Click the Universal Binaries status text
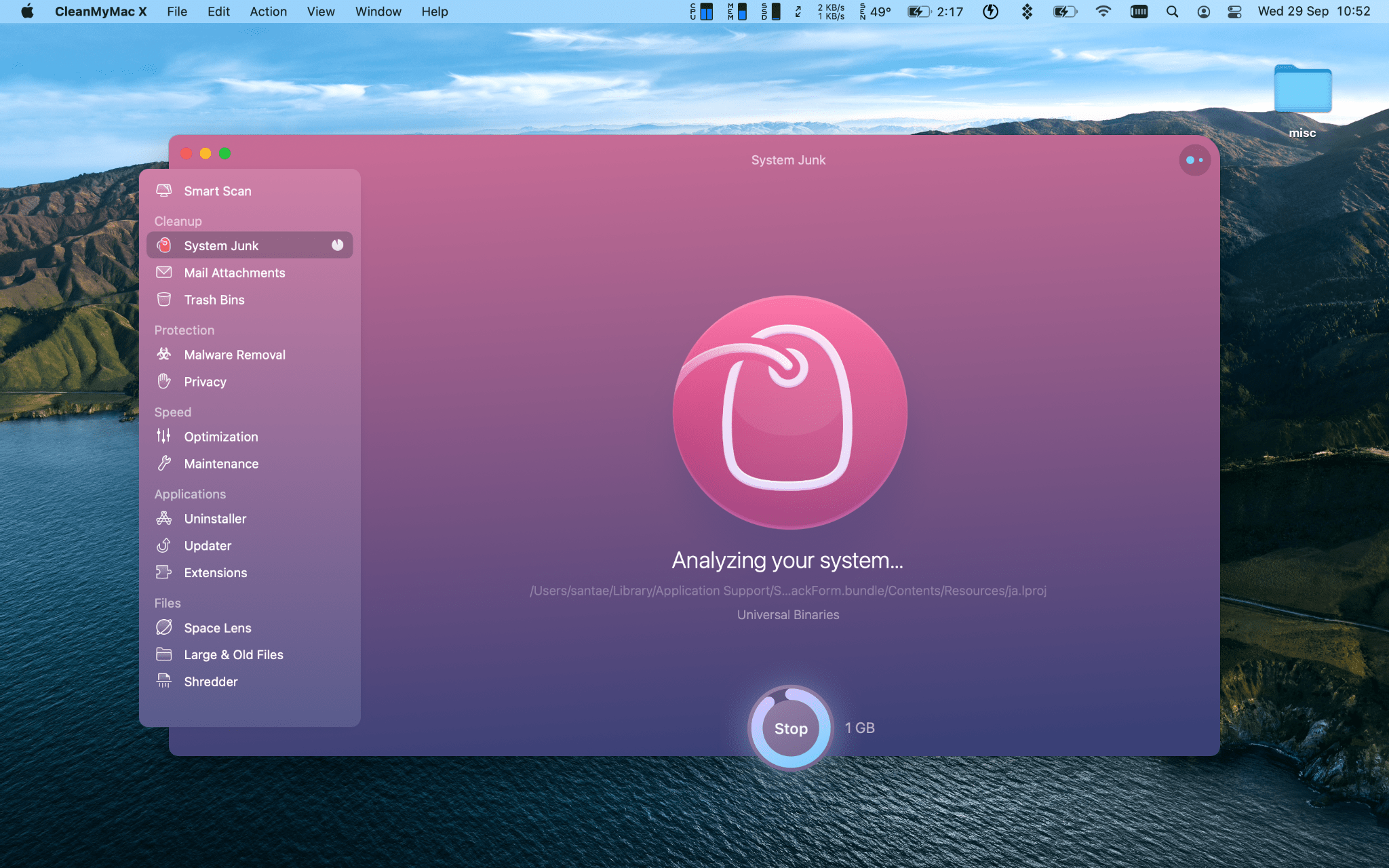1389x868 pixels. [788, 614]
